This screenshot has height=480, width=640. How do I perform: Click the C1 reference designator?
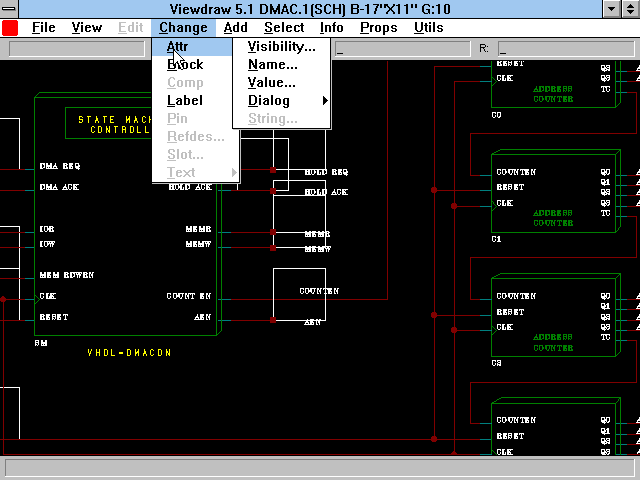(x=496, y=239)
